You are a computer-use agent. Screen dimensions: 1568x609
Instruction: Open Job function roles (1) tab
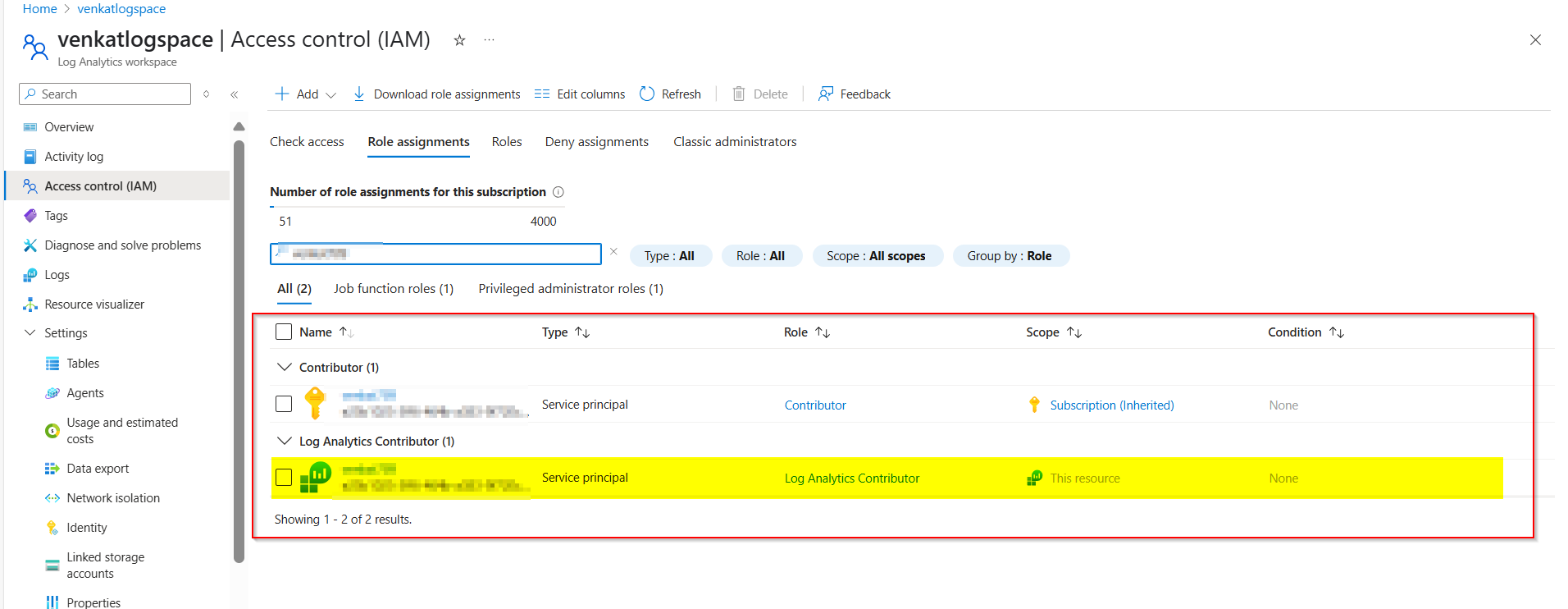pos(394,289)
